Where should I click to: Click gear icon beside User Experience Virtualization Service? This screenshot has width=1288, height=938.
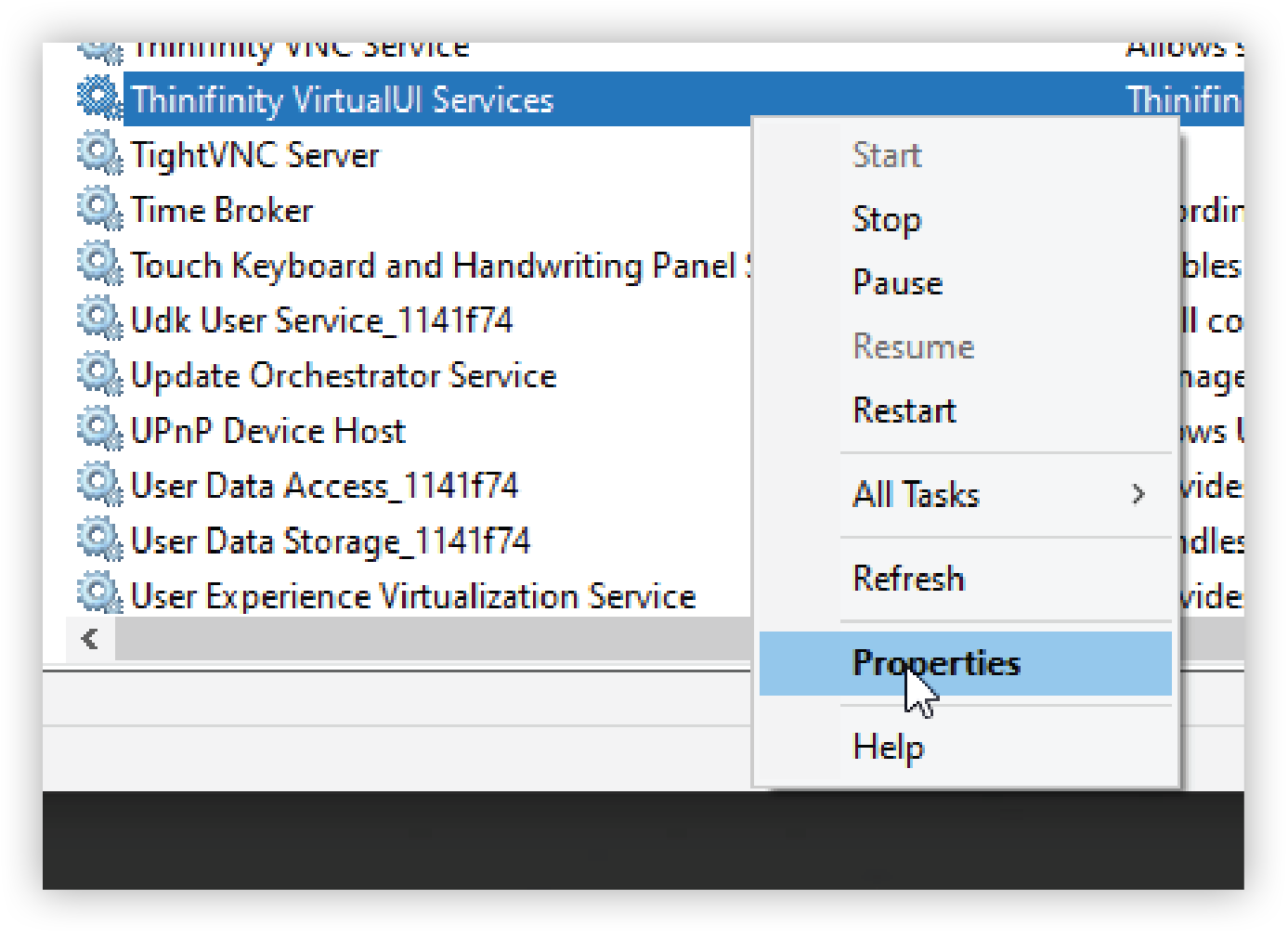pyautogui.click(x=99, y=594)
